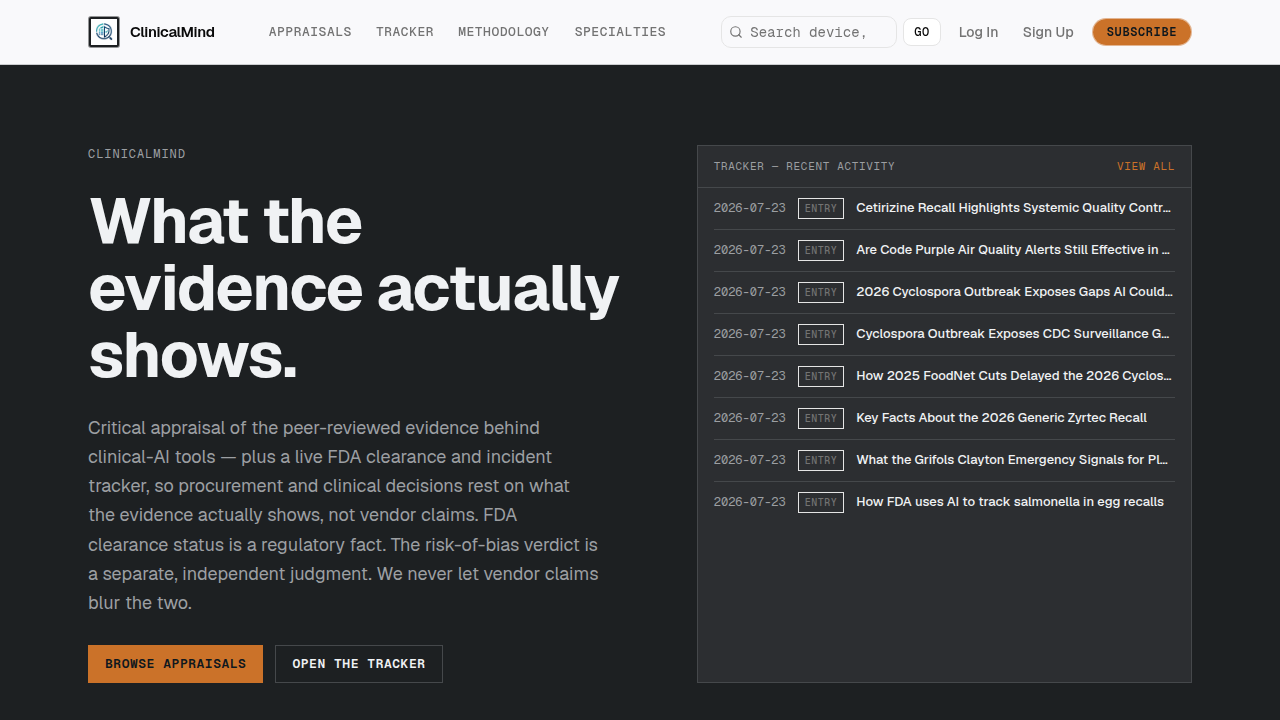This screenshot has width=1280, height=720.
Task: Click the "What the evidence actually shows." headline
Action: coord(354,288)
